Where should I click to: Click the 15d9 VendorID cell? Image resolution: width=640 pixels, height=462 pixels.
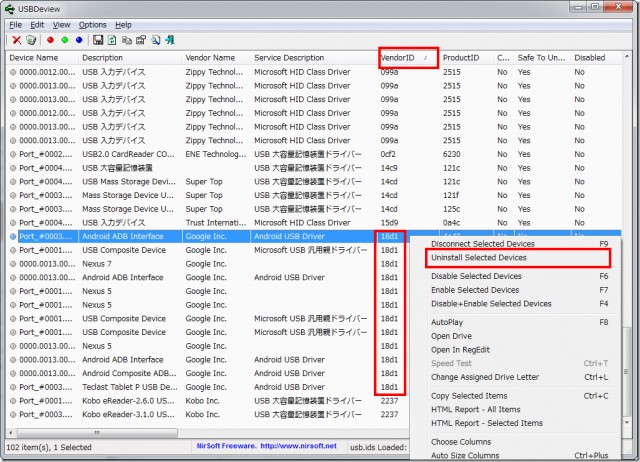click(389, 223)
